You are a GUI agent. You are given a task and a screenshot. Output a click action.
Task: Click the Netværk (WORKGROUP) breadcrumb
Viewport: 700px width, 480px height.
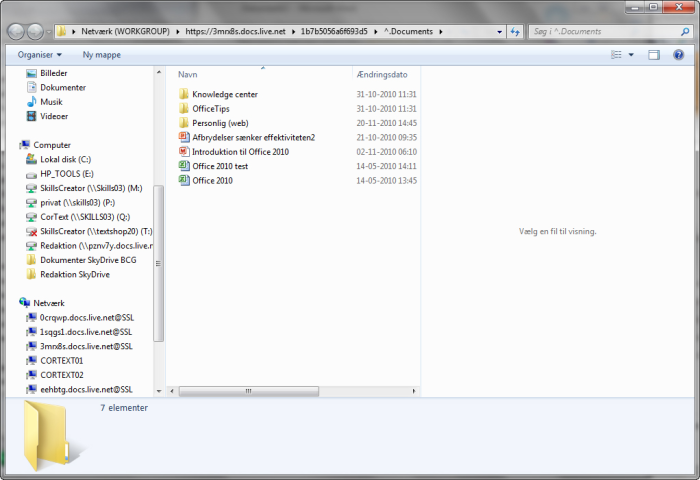[125, 32]
